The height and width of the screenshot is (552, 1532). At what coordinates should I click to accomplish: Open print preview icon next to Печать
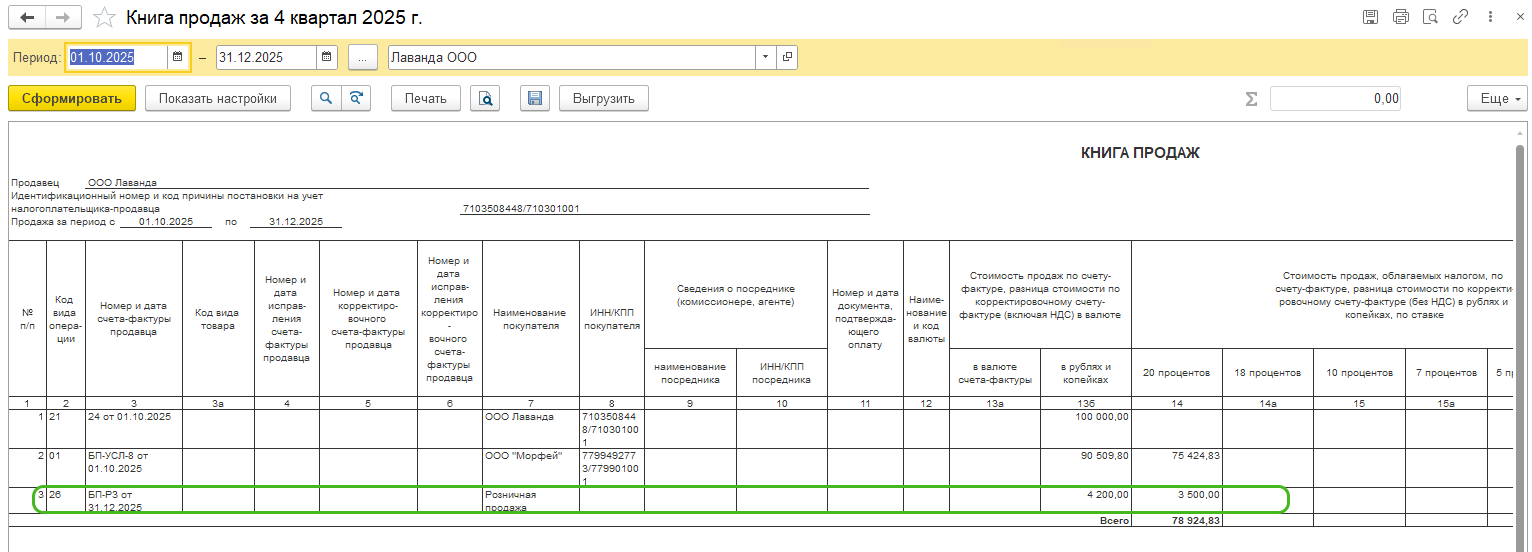click(485, 98)
